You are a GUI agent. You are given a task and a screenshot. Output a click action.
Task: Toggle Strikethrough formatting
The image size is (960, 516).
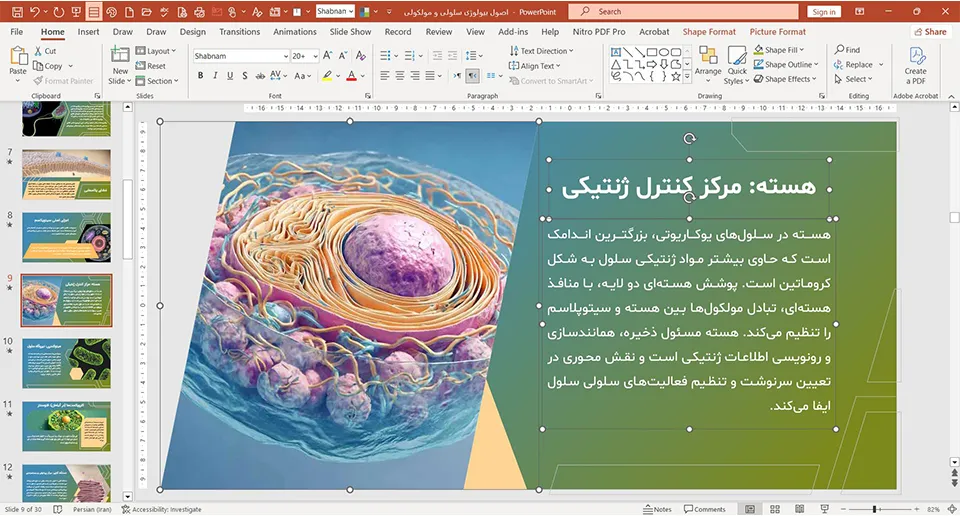point(260,75)
